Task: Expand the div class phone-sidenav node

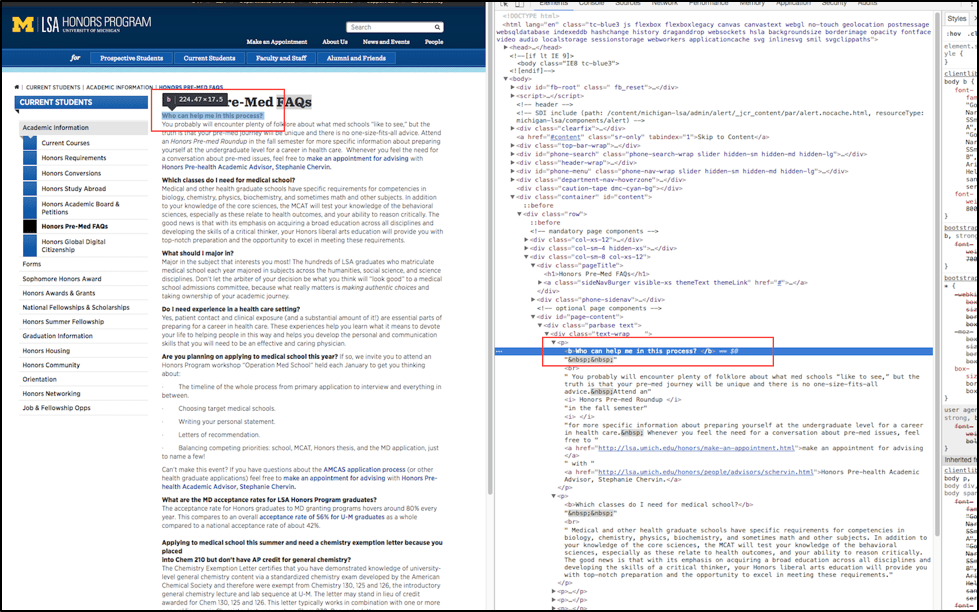Action: (x=533, y=300)
